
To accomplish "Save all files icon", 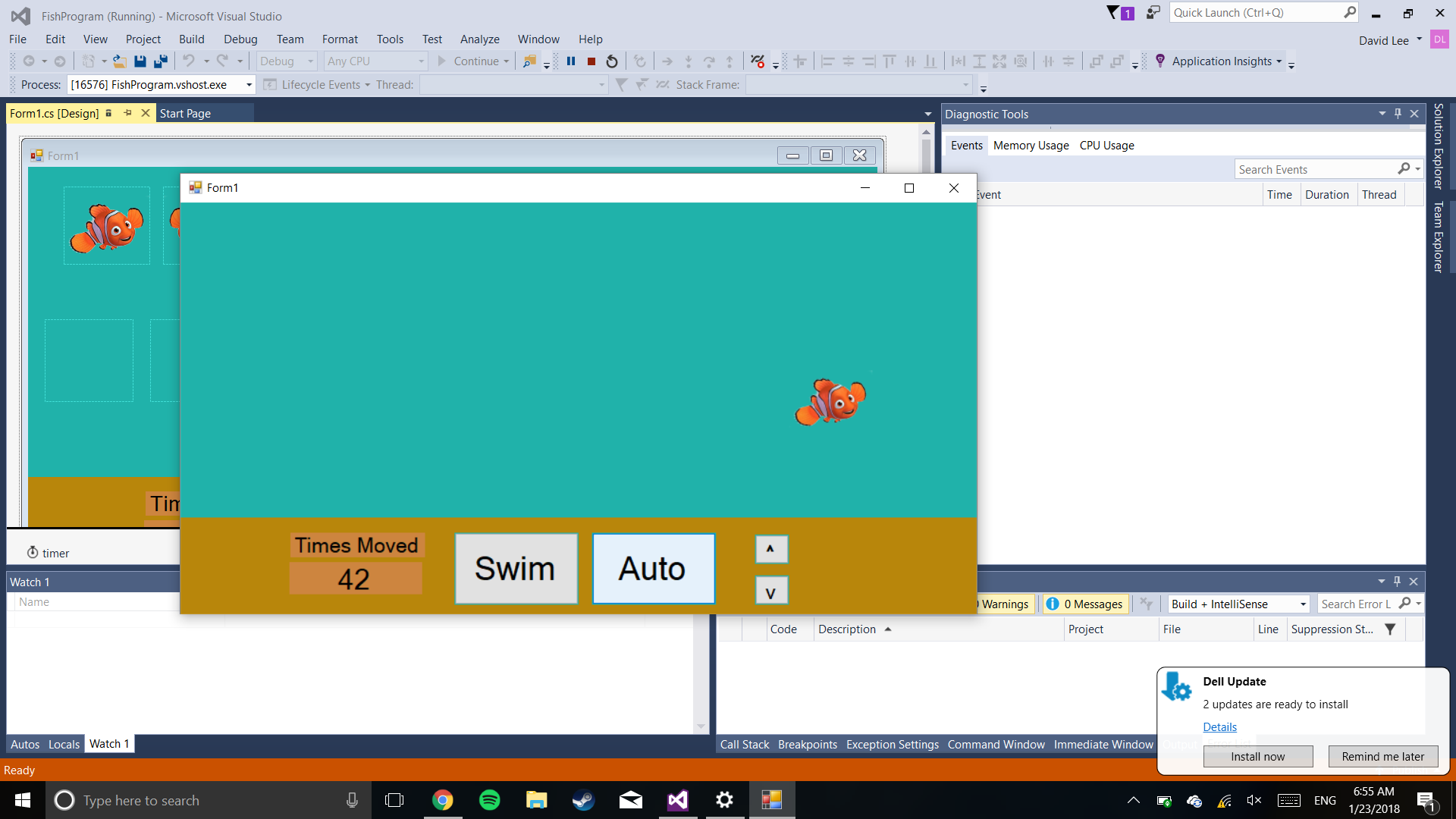I will (161, 61).
